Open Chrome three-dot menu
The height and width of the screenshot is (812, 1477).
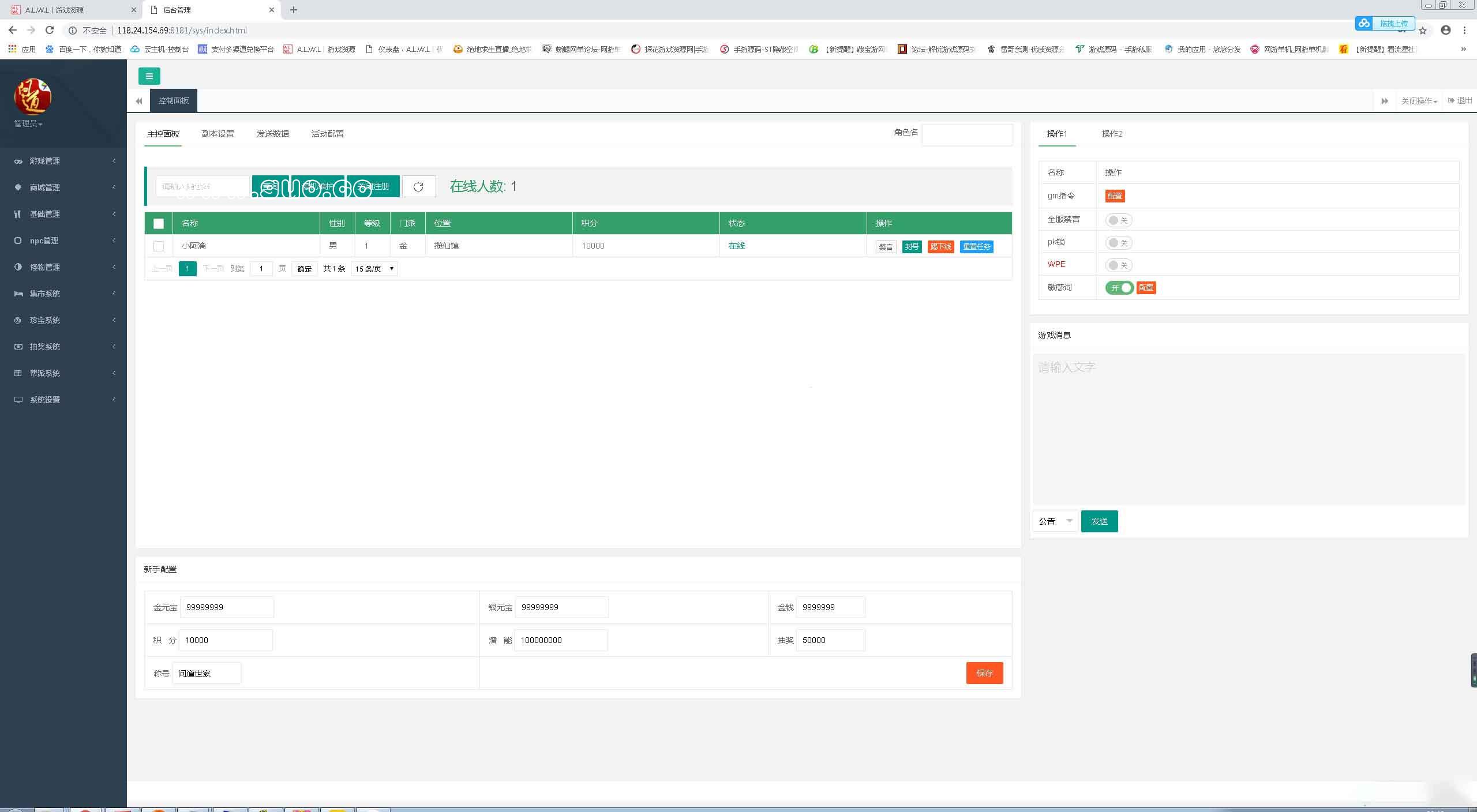coord(1464,30)
